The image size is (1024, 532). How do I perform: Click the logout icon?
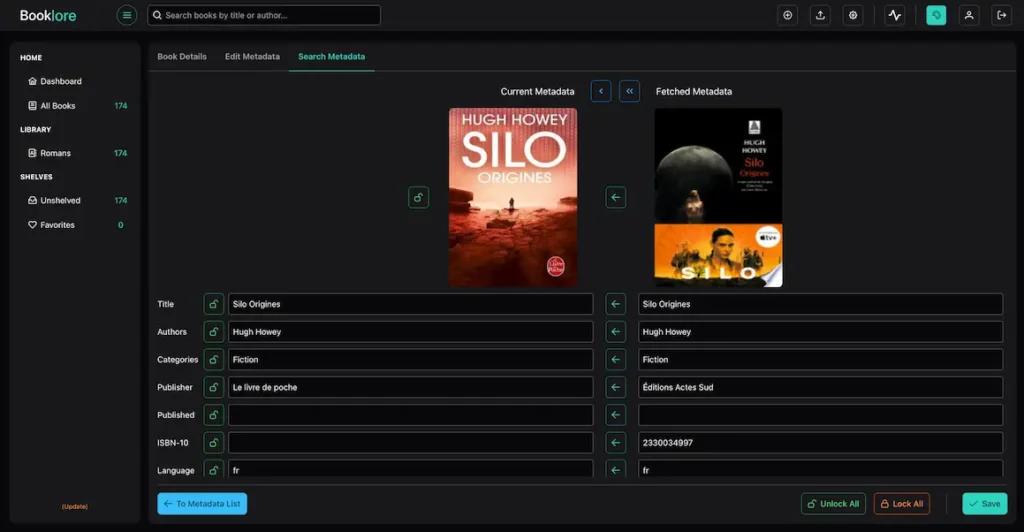coord(1002,15)
